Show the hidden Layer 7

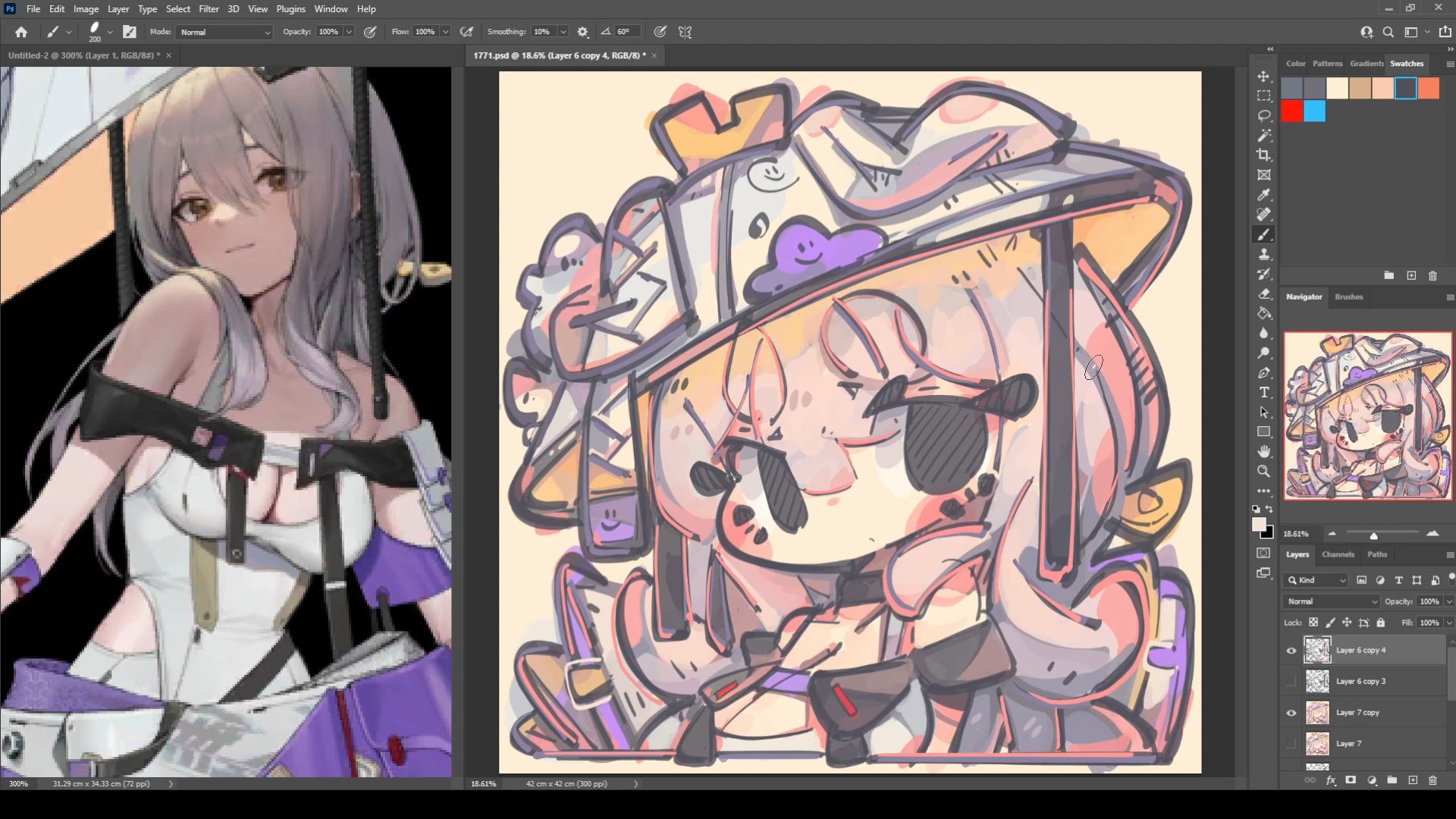pos(1291,743)
